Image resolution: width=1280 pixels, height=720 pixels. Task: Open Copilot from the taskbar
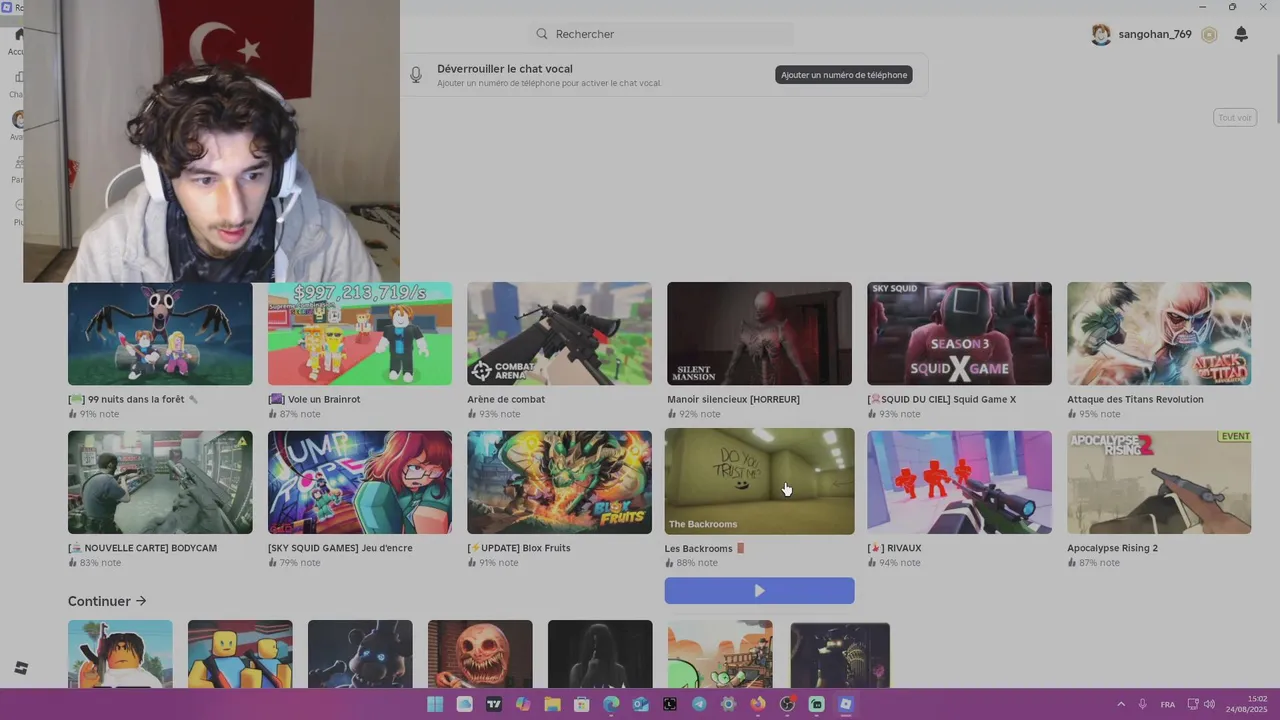(x=523, y=704)
